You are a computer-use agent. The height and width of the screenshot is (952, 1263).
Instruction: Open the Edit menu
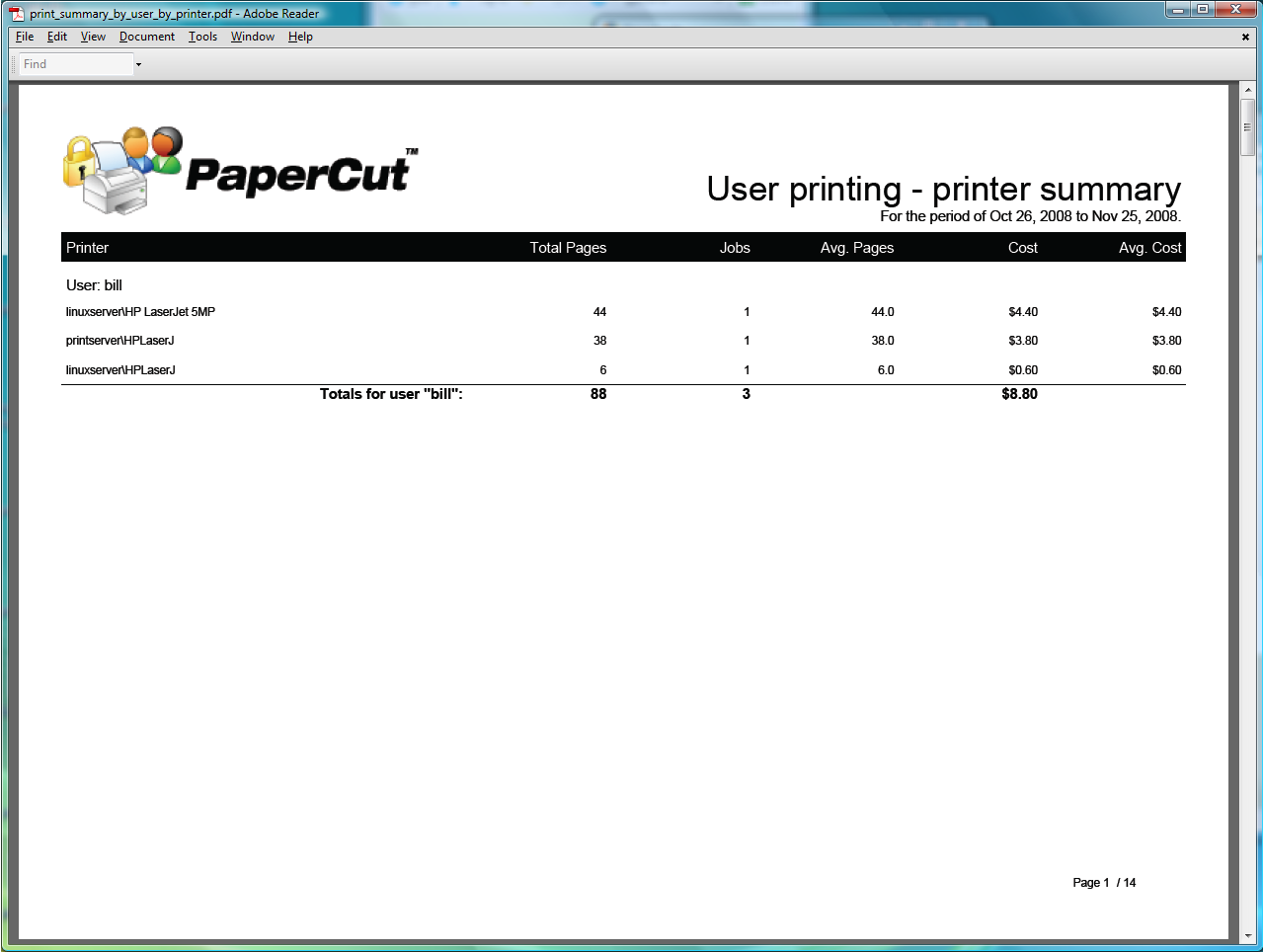click(x=57, y=37)
